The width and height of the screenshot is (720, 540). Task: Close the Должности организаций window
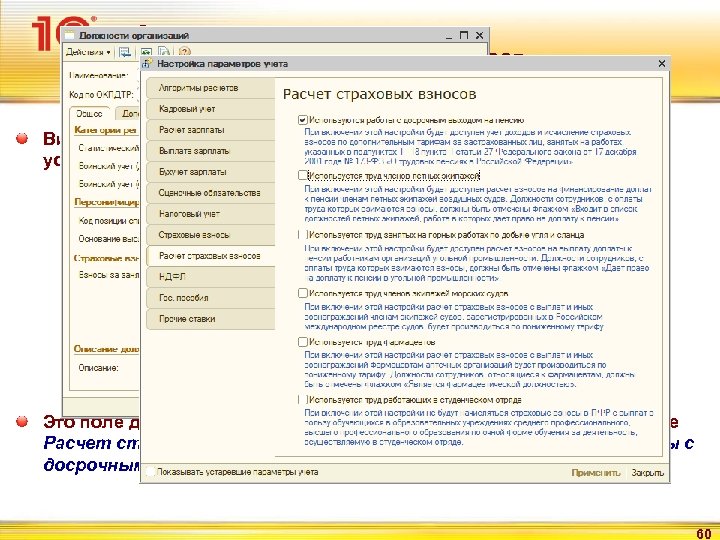click(479, 35)
